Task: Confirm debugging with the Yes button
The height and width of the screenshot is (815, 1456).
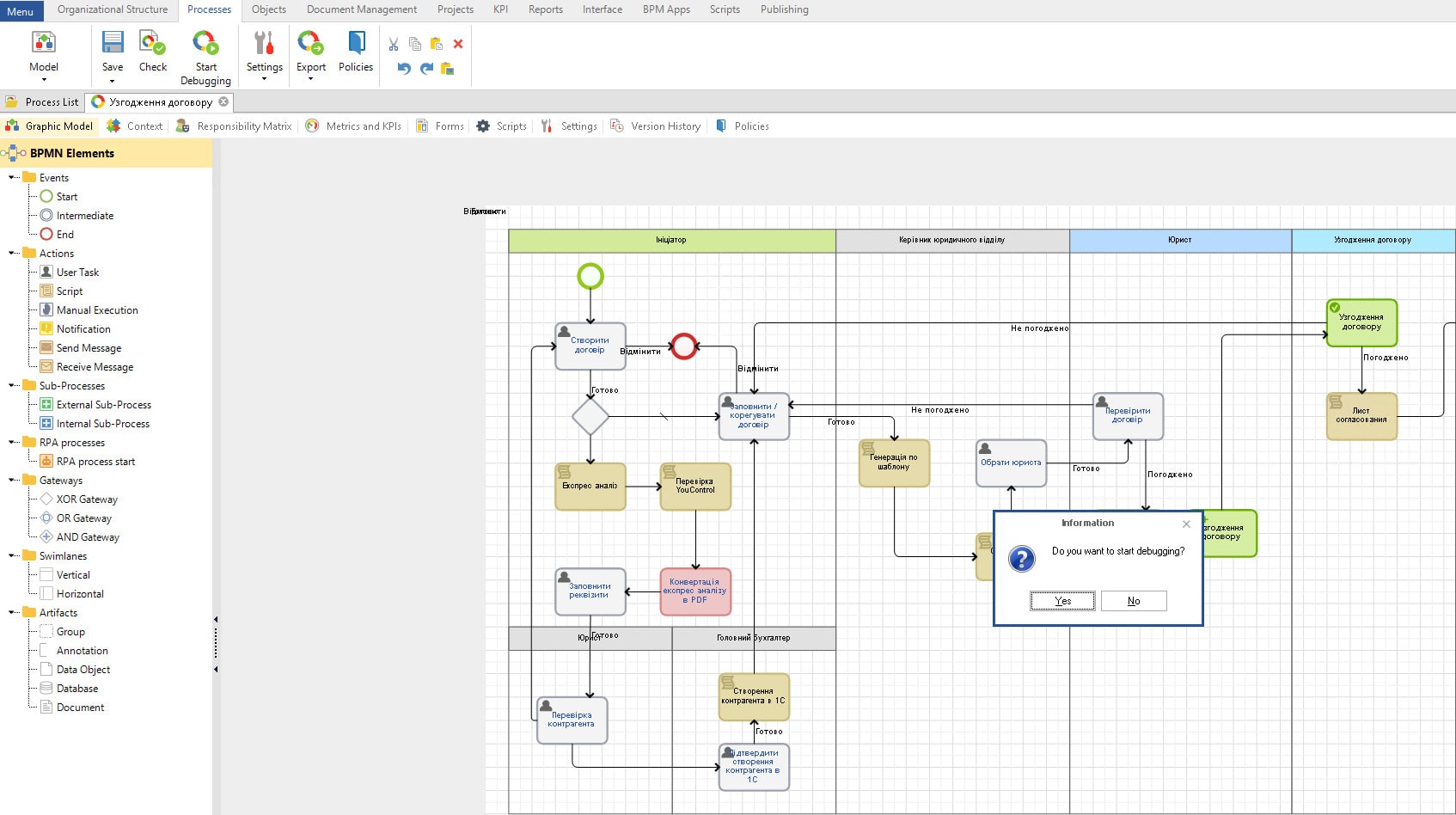Action: (1062, 601)
